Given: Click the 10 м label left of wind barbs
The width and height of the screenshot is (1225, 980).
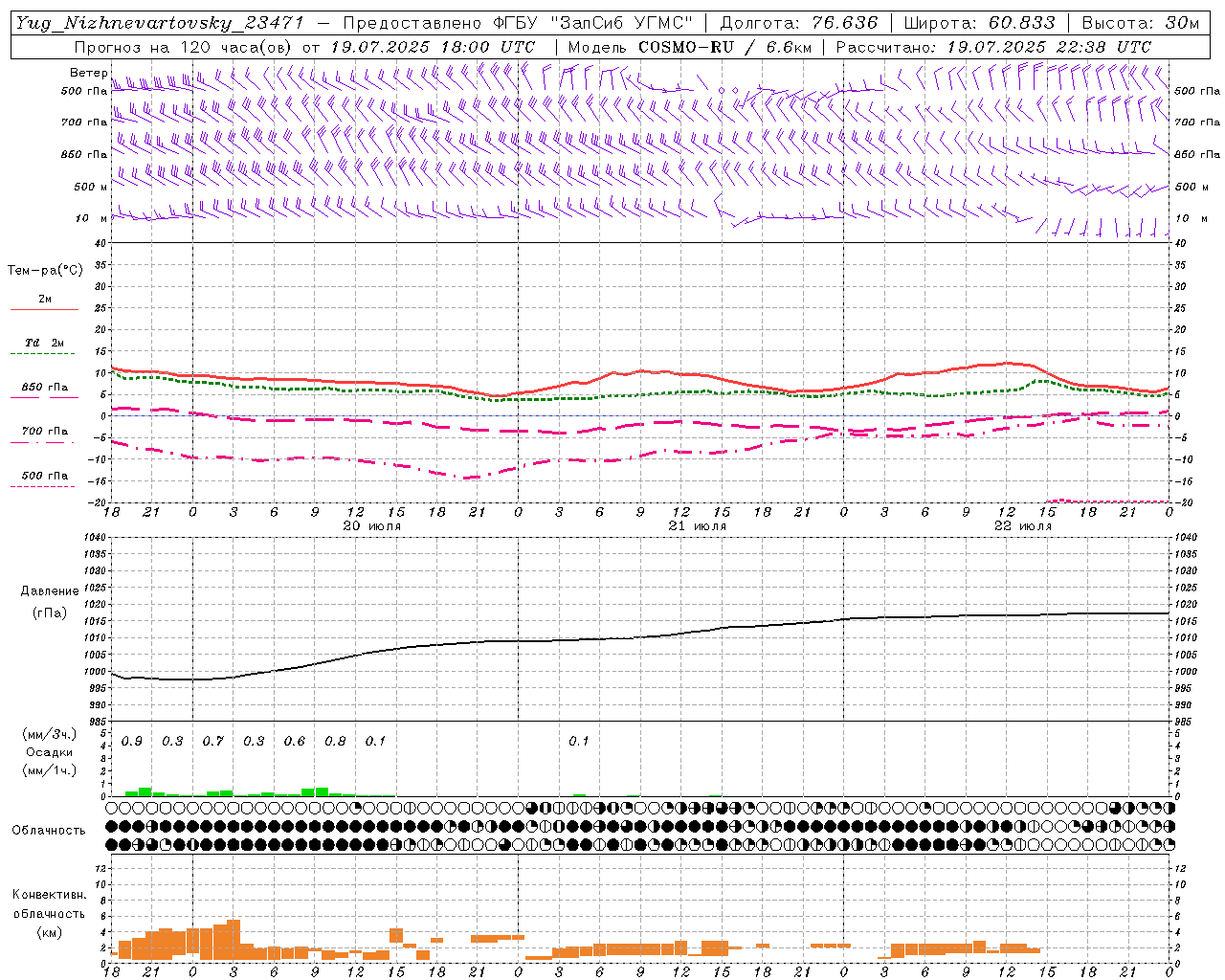Looking at the screenshot, I should click(x=91, y=218).
